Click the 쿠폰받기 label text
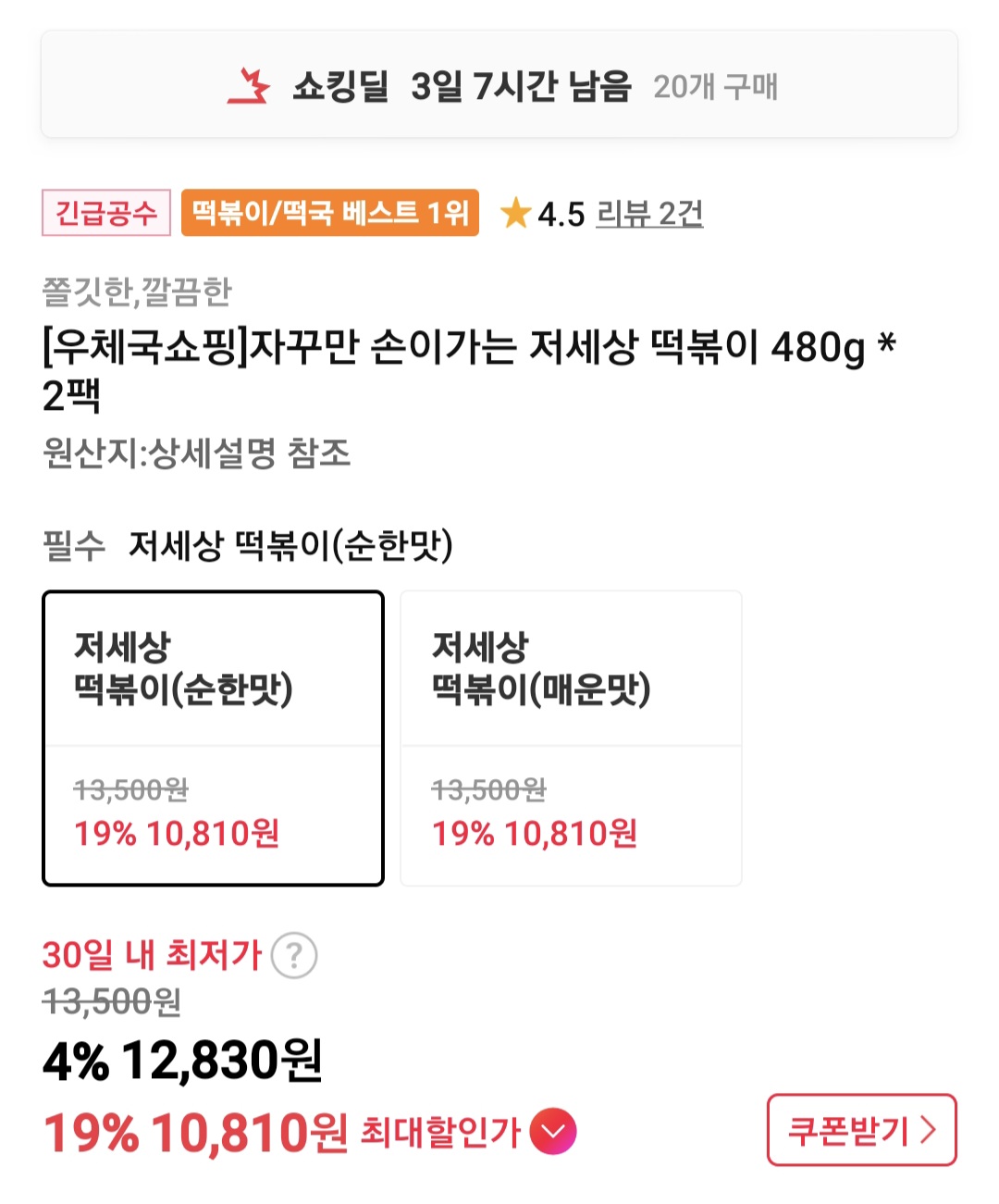Screen dimensions: 999x1204 tap(848, 1130)
